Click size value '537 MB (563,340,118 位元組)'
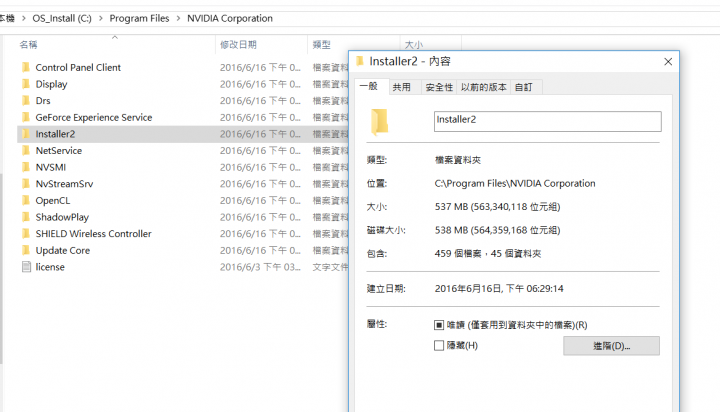720x412 pixels. tap(497, 207)
